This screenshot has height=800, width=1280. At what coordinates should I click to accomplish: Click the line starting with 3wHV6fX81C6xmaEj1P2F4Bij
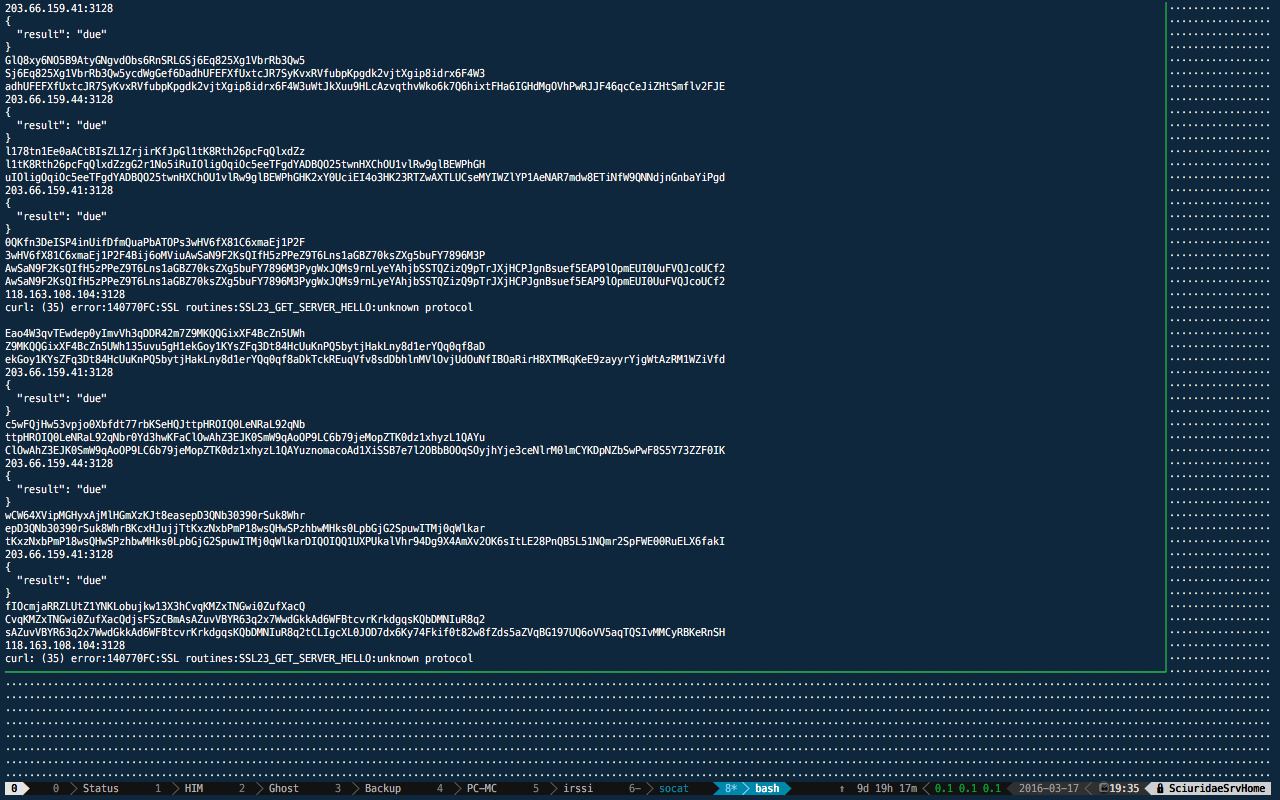click(245, 255)
